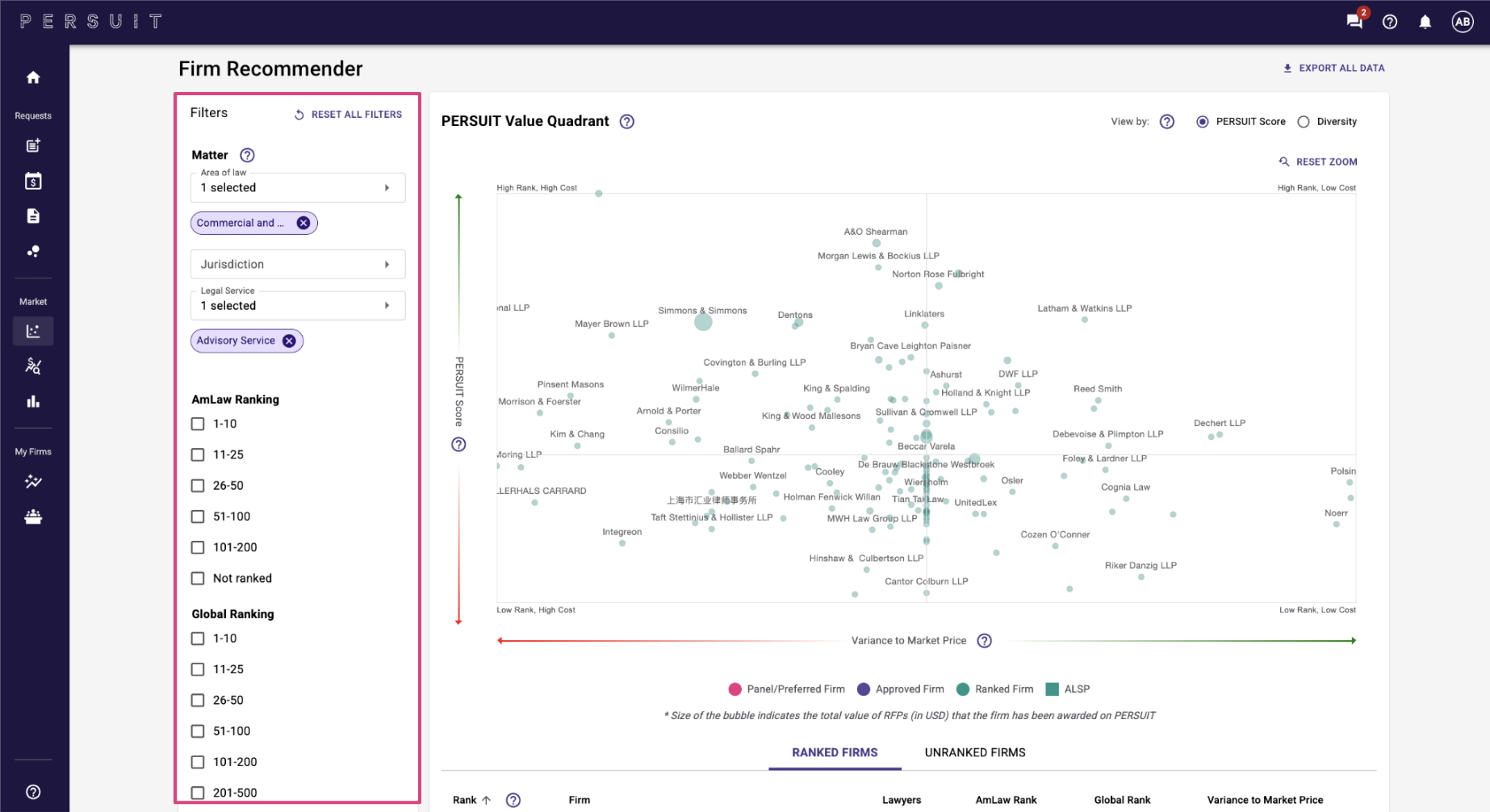This screenshot has height=812, width=1490.
Task: Open the messages icon with badge
Action: pyautogui.click(x=1355, y=21)
